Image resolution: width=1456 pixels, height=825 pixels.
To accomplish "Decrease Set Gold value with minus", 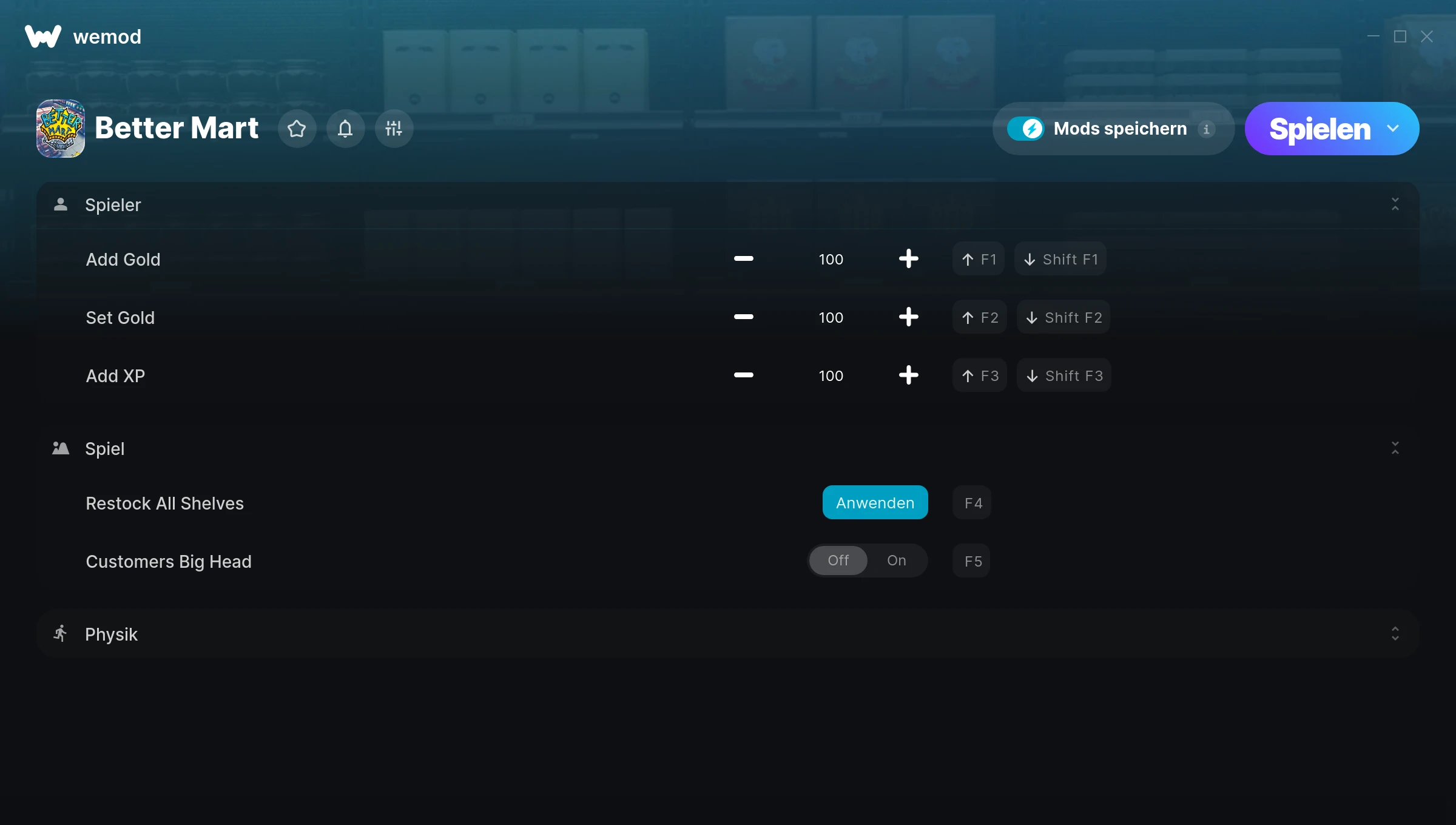I will click(x=743, y=317).
